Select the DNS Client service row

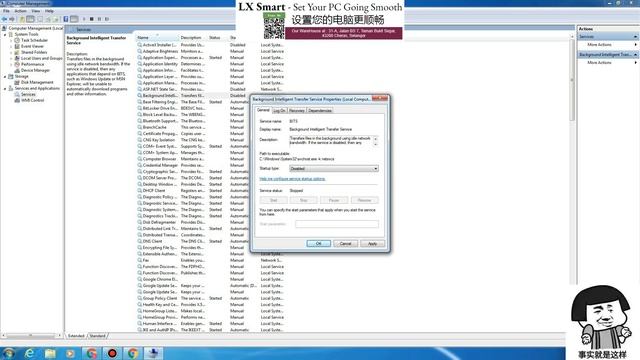[x=210, y=241]
